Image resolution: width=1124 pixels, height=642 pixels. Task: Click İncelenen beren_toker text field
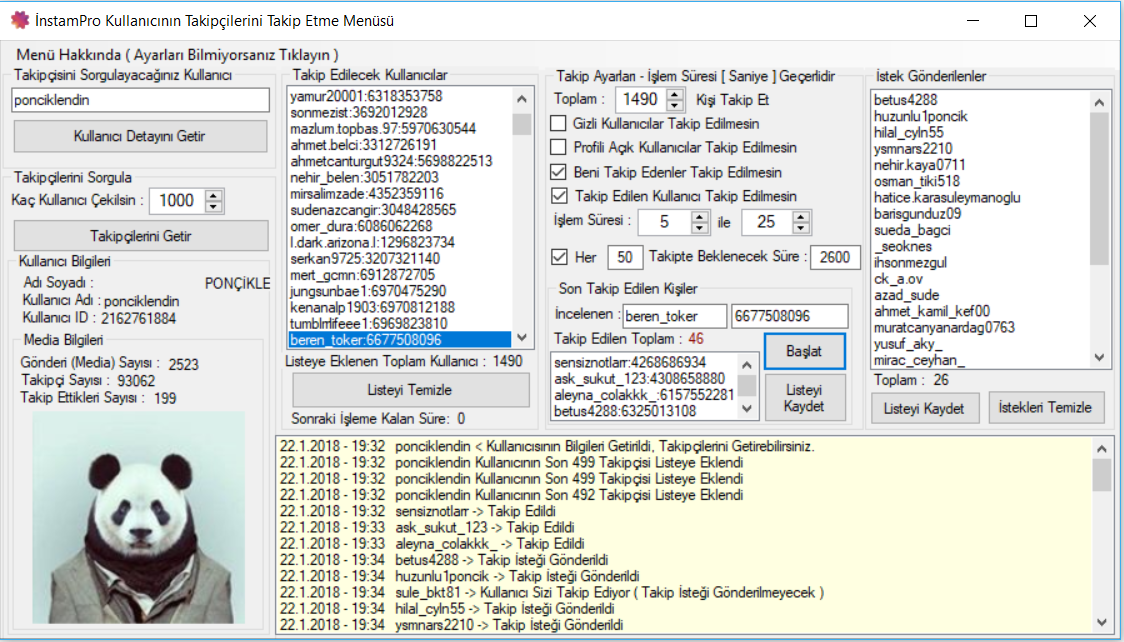point(675,316)
